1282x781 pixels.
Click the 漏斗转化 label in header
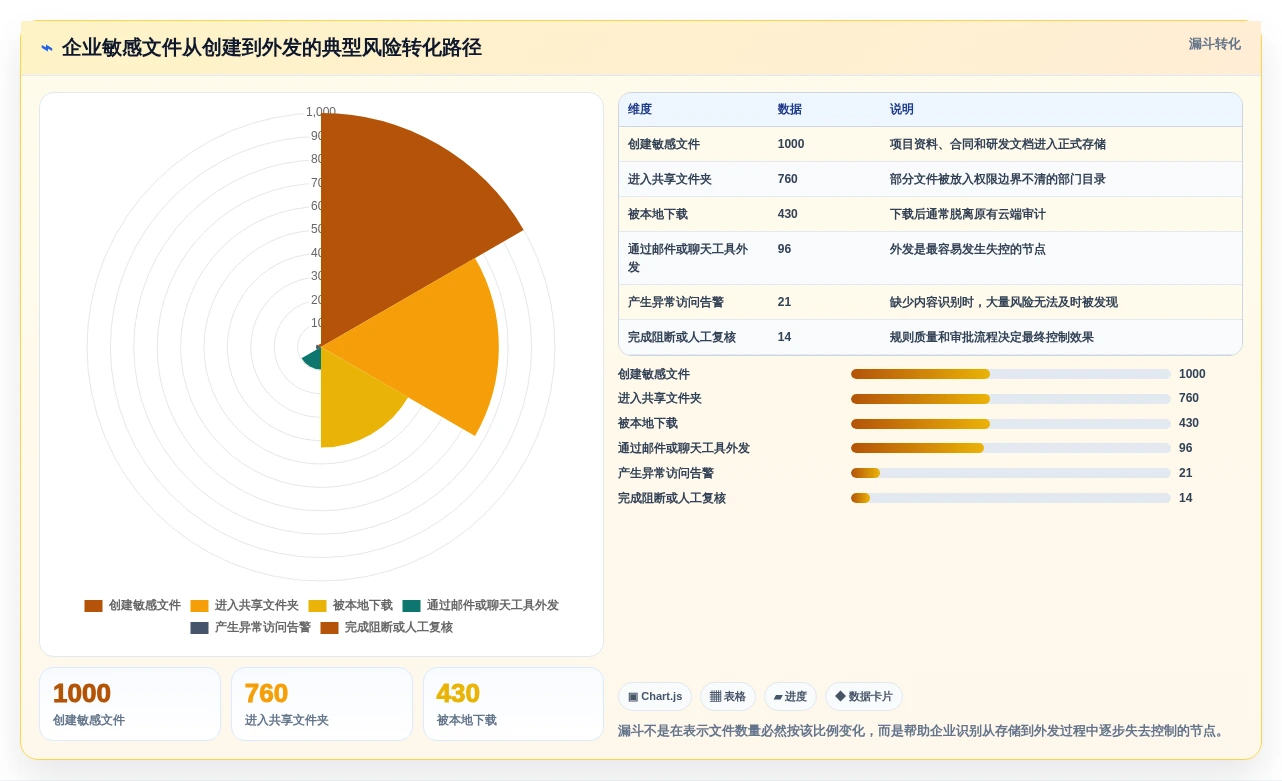1214,44
